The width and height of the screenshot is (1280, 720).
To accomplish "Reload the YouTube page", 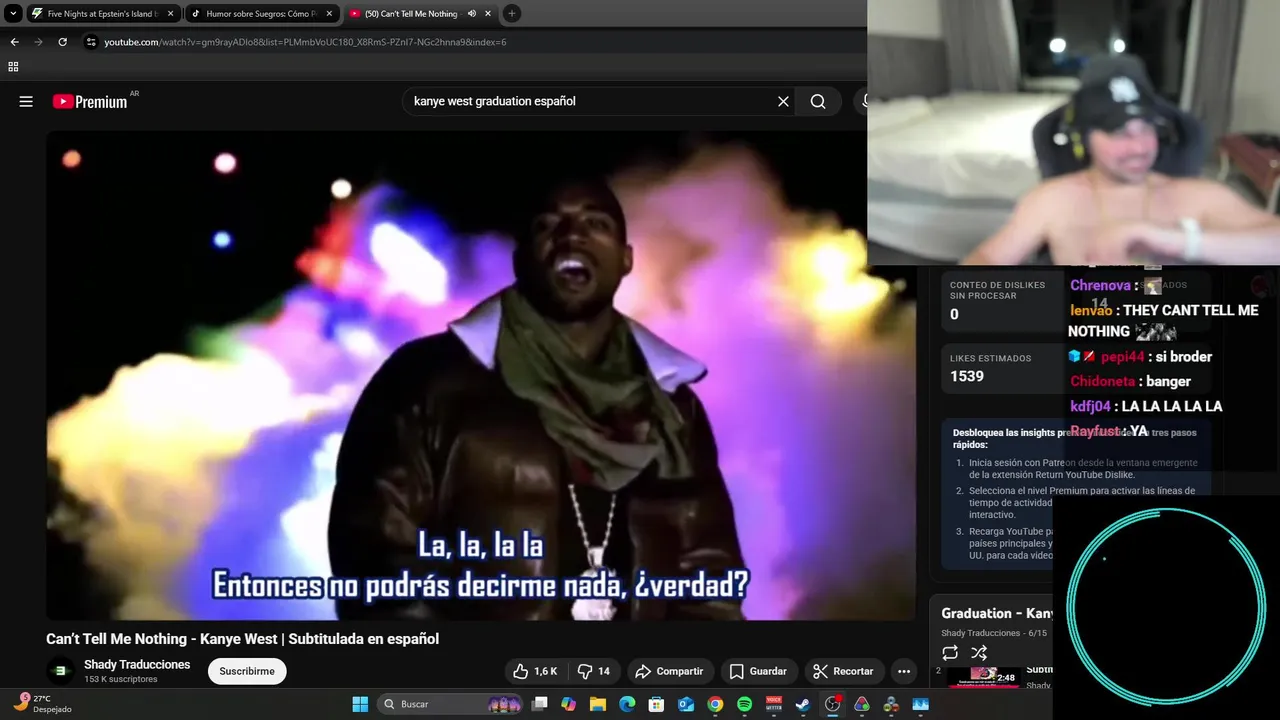I will pyautogui.click(x=62, y=42).
